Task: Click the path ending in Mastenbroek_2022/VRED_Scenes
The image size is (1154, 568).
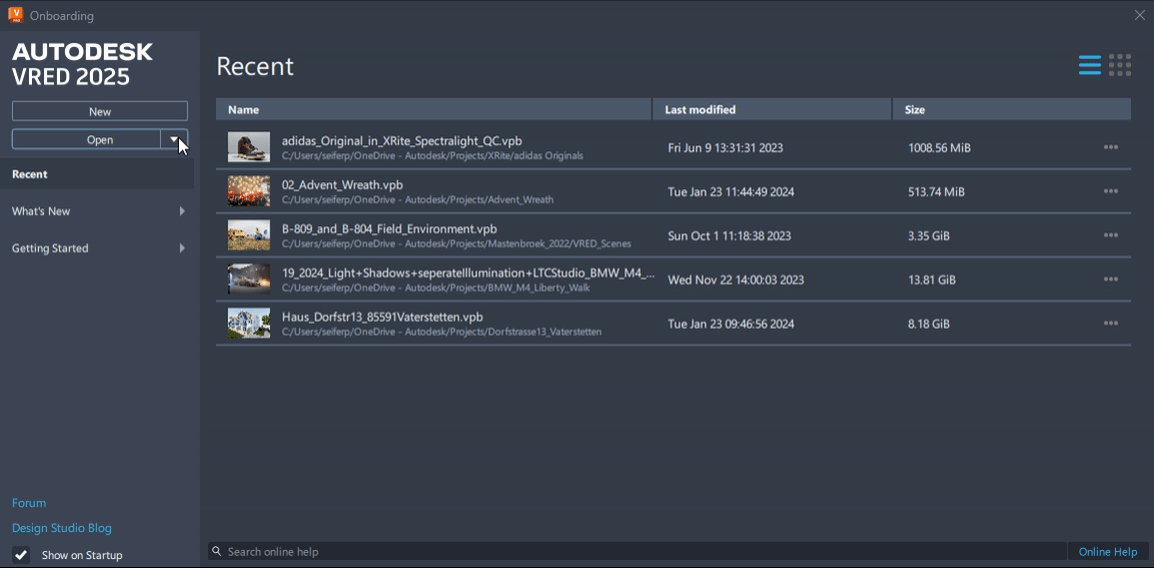Action: coord(456,244)
